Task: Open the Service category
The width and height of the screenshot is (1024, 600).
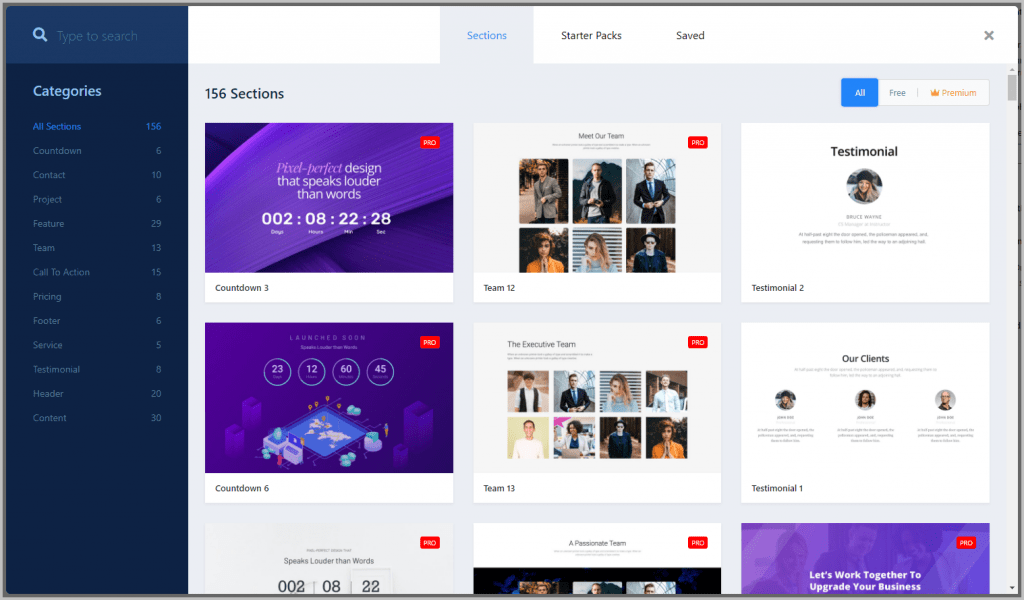Action: point(97,345)
